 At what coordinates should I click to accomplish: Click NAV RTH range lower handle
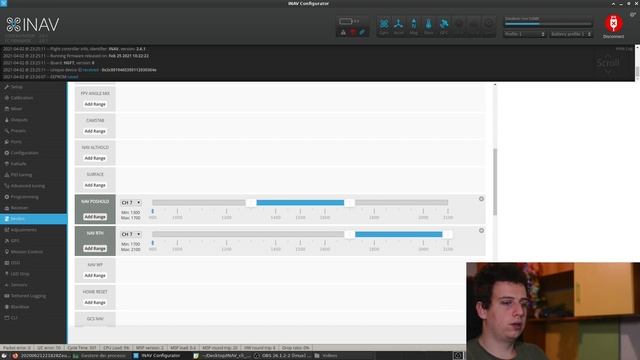[x=349, y=234]
